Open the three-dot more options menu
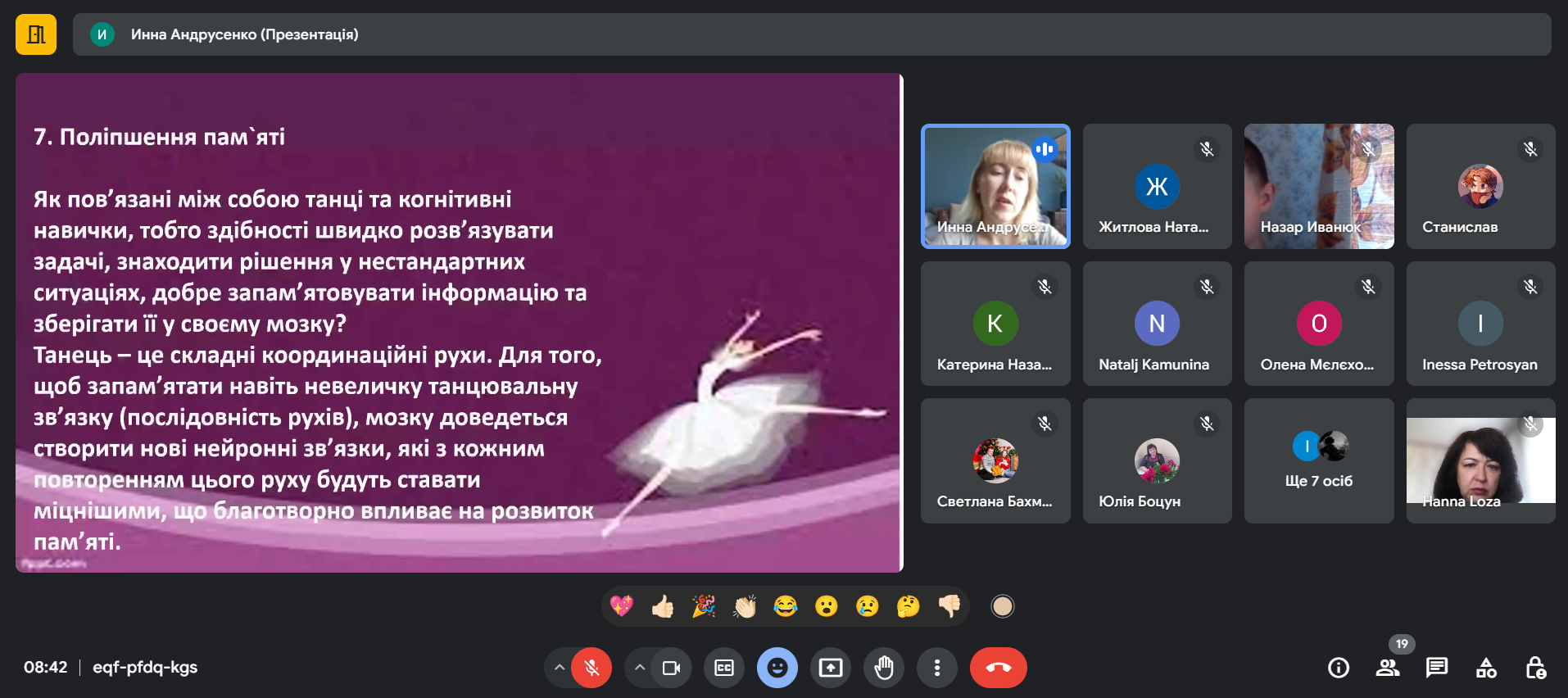The image size is (1568, 698). click(936, 668)
